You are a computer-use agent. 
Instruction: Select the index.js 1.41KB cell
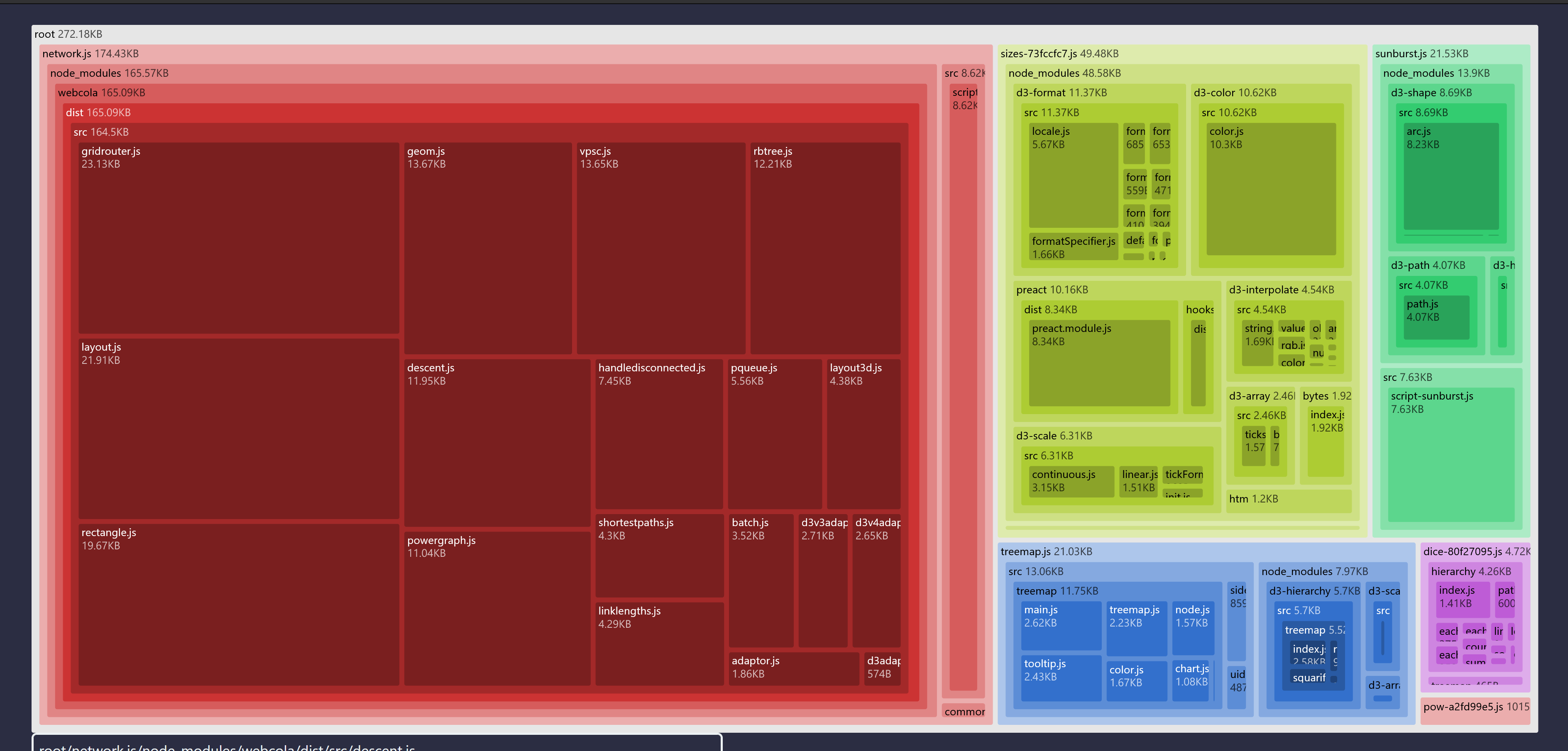click(1463, 600)
